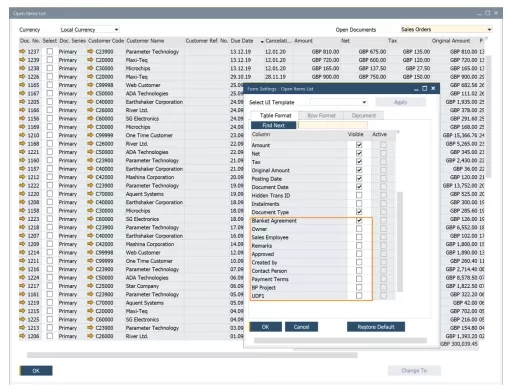Screen dimensions: 509x391
Task: Click the Doc. Series column header
Action: pos(72,41)
